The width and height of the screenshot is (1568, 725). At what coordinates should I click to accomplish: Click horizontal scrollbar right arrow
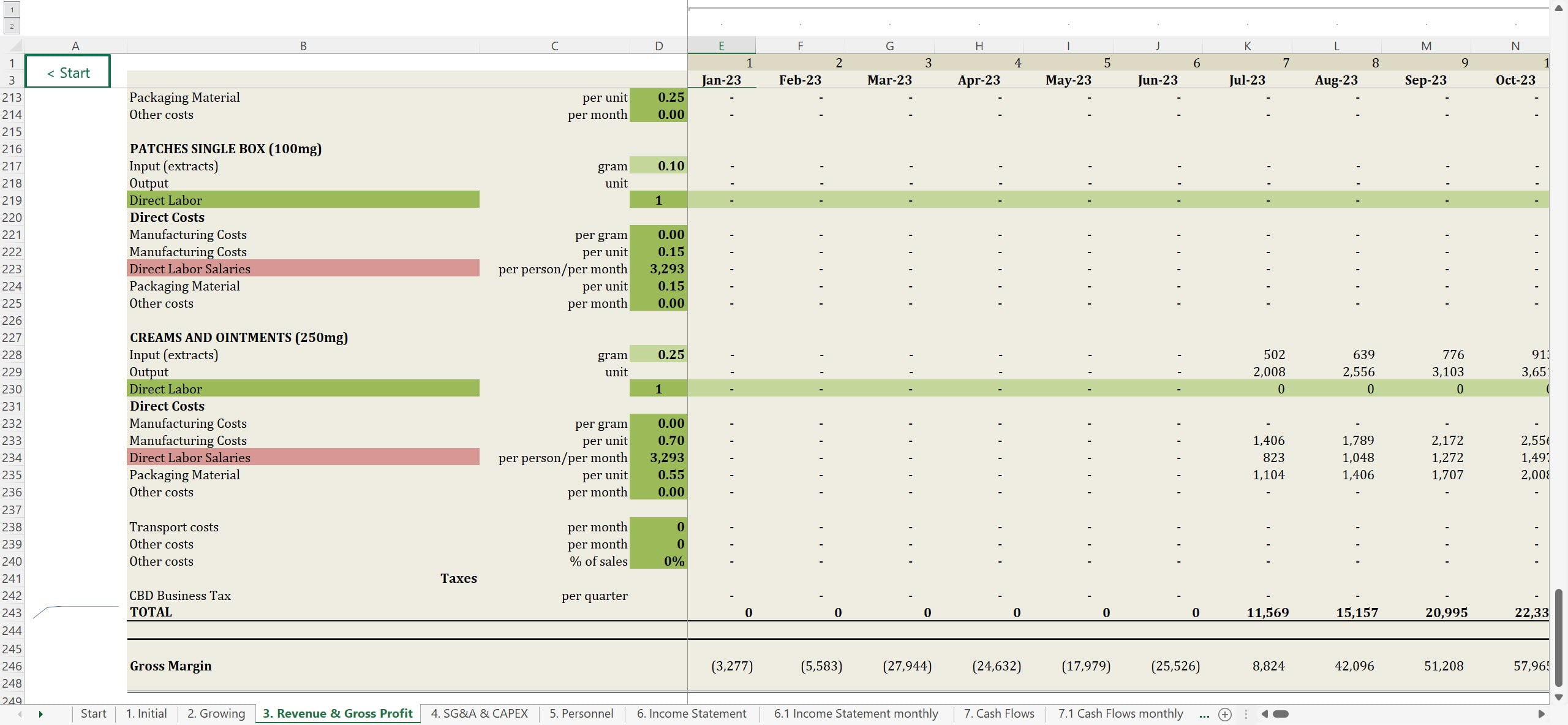pos(1541,714)
